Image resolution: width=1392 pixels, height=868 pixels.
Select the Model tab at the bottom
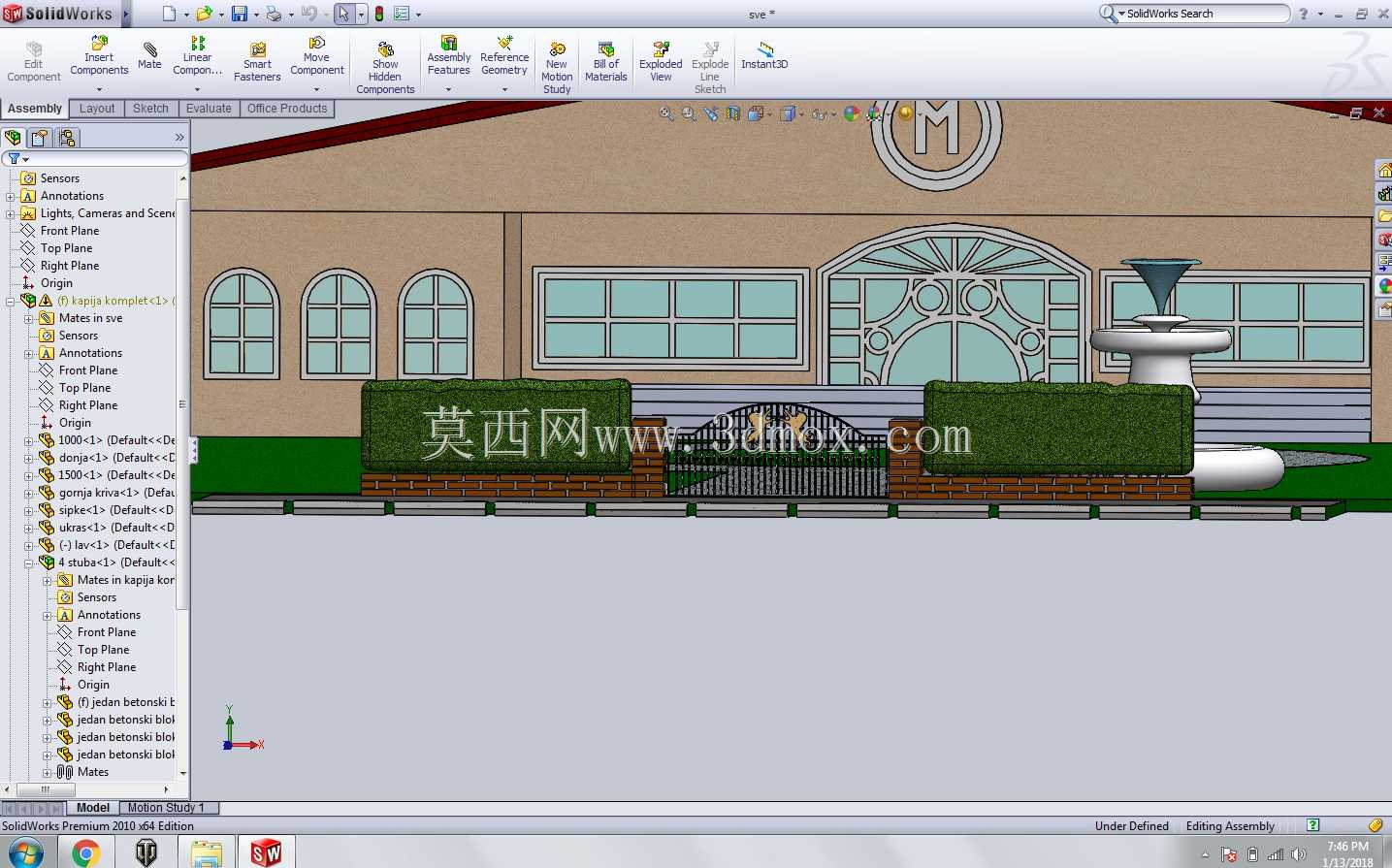tap(93, 808)
